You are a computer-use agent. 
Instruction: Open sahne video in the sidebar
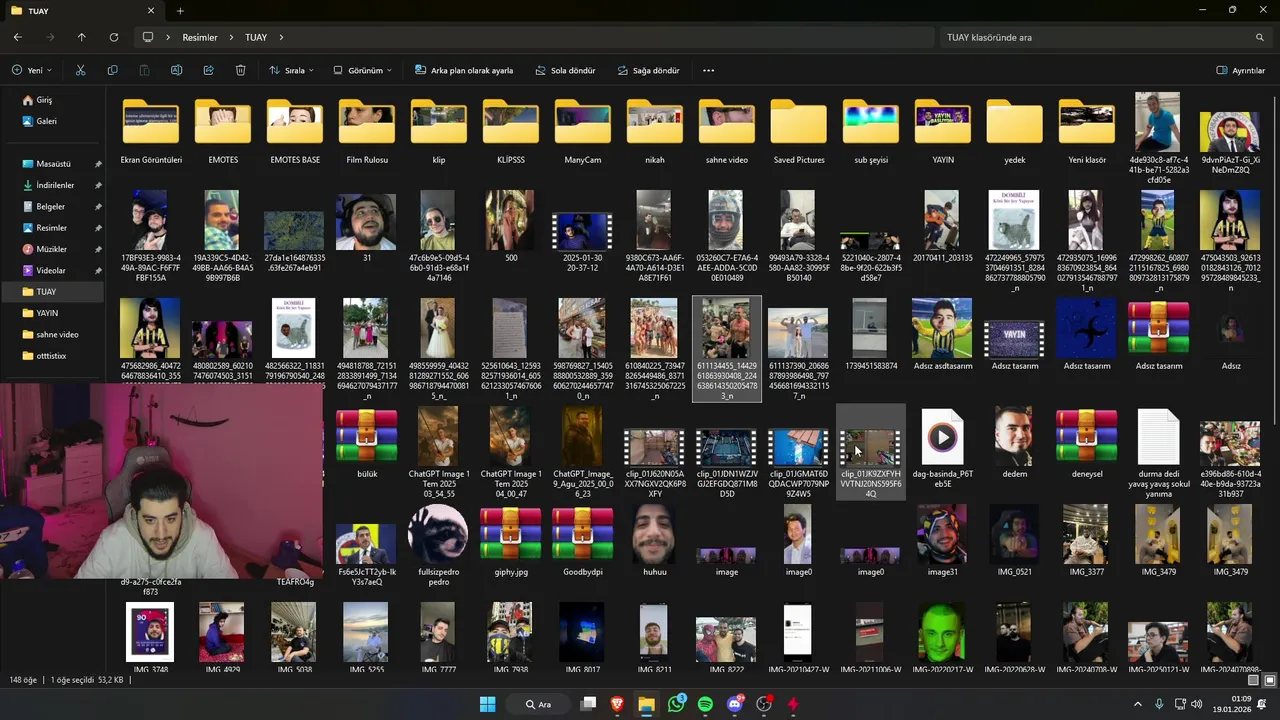56,334
